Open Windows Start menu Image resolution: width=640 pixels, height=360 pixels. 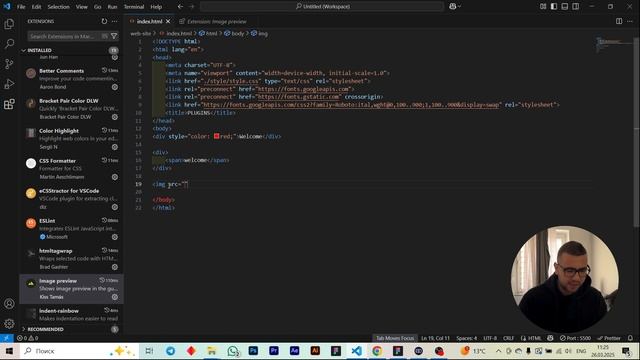[9, 351]
